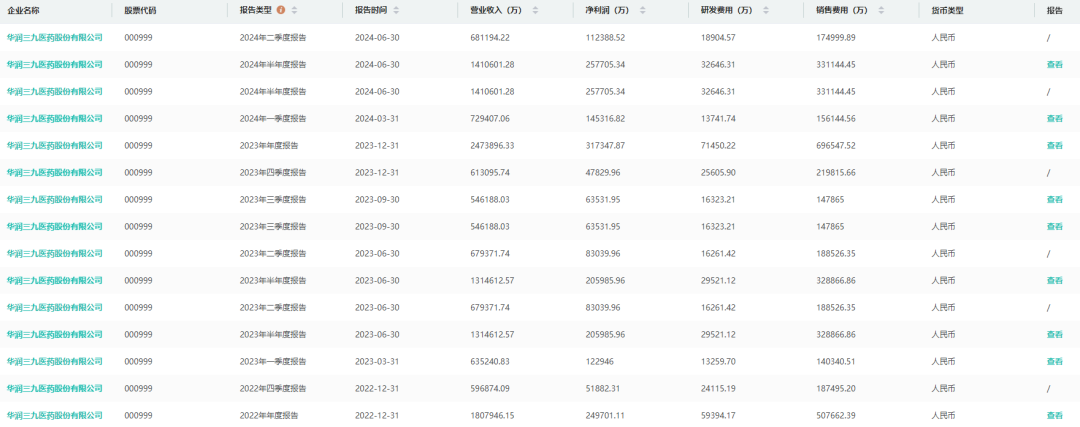Screen dimensions: 1080x427
Task: Open company name link in 2024年二季度报告 row
Action: 54,37
